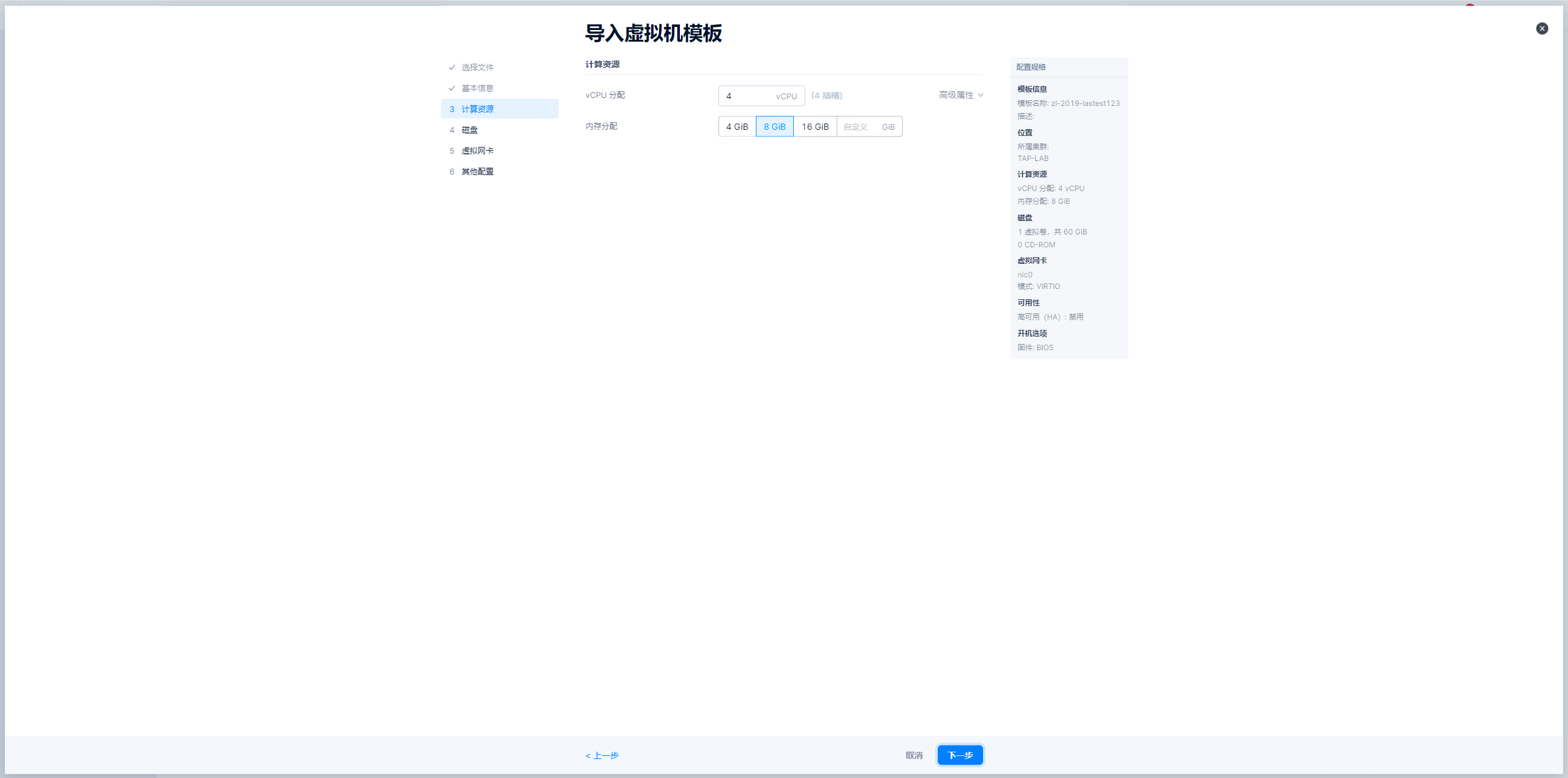This screenshot has height=778, width=1568.
Task: Select 8 GiB memory option
Action: 774,127
